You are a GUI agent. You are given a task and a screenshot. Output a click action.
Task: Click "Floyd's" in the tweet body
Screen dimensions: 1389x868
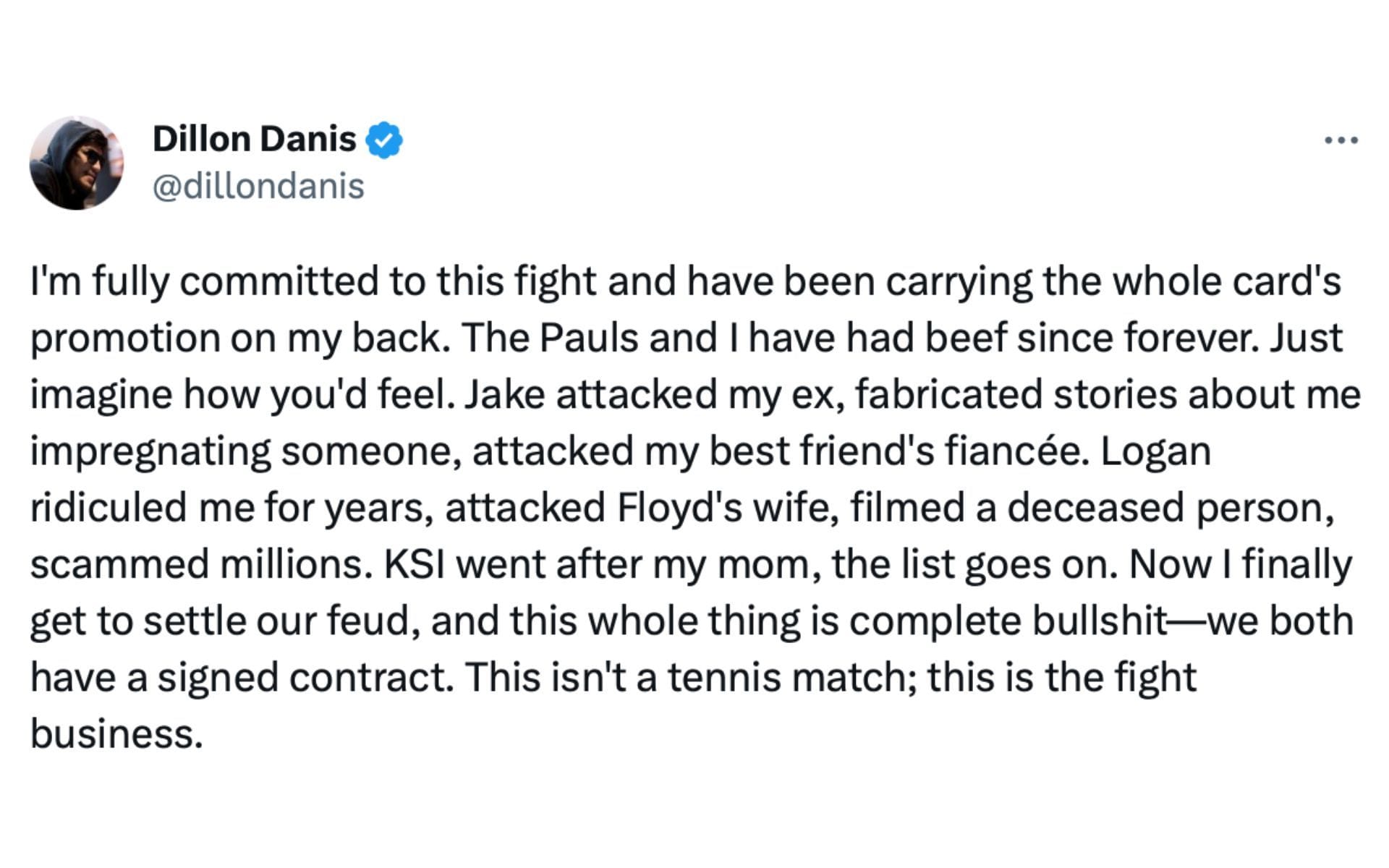(679, 508)
